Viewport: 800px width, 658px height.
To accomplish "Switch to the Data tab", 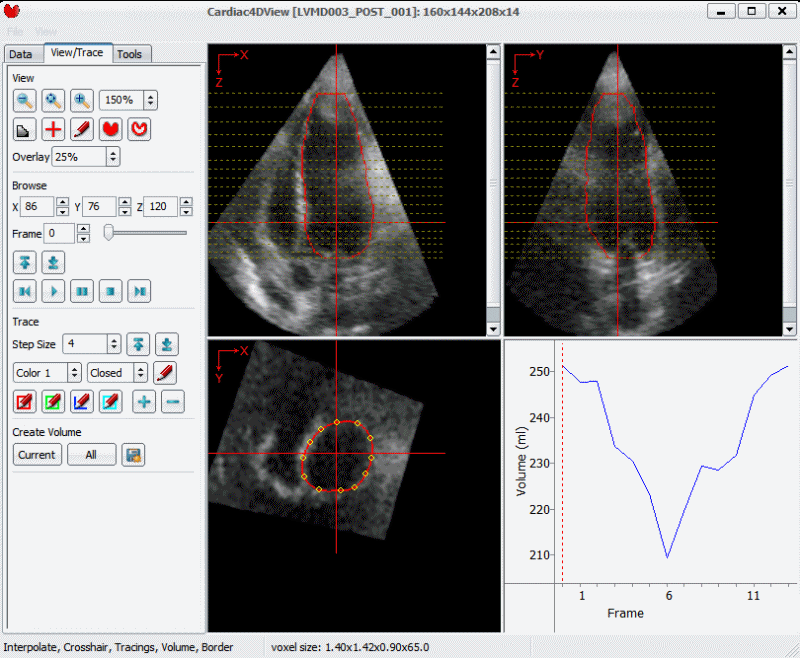I will [20, 54].
